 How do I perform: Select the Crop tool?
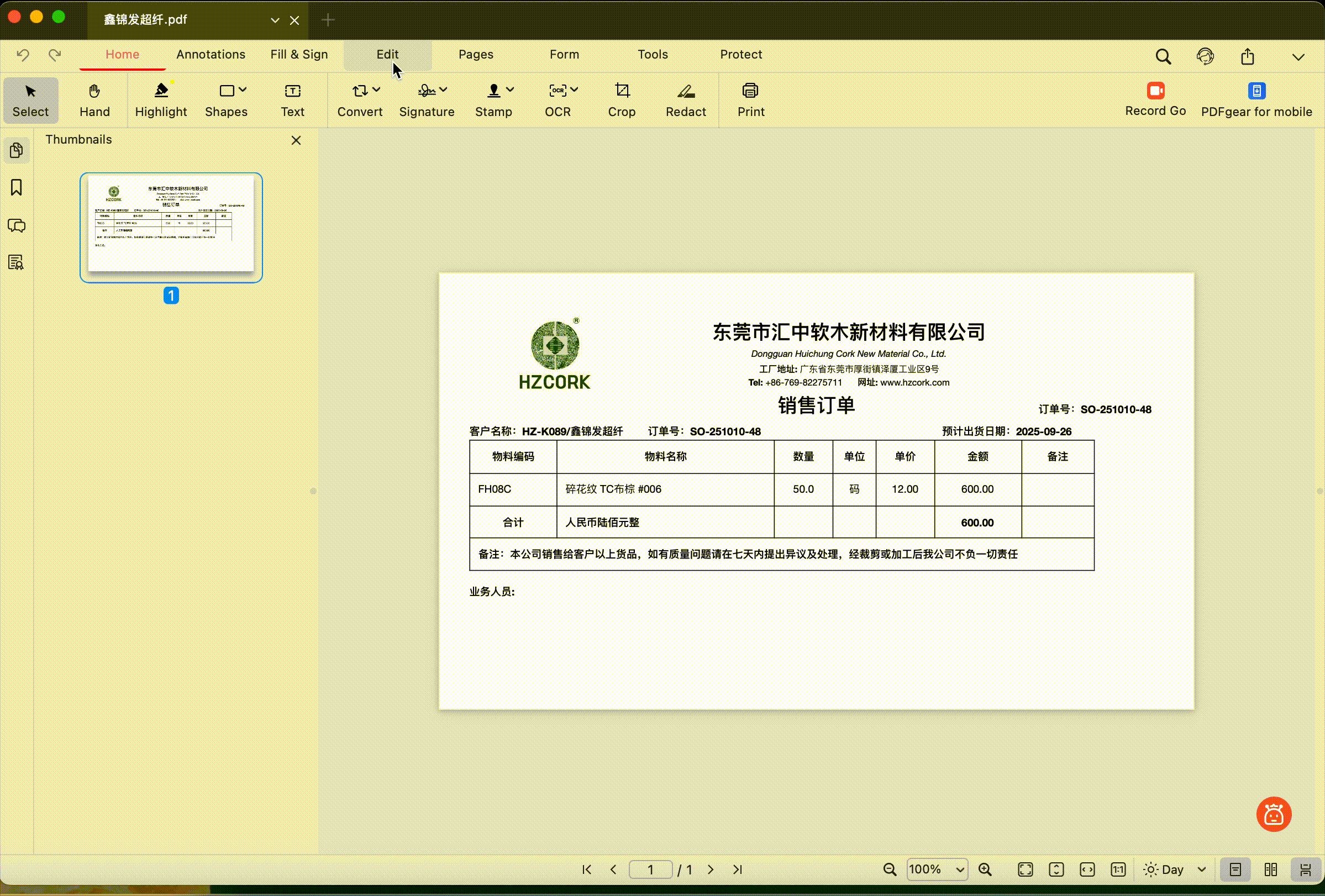(621, 100)
